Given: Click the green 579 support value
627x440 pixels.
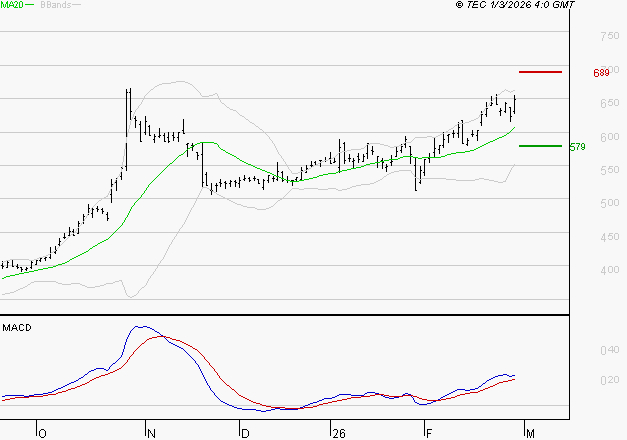Looking at the screenshot, I should click(x=577, y=147).
